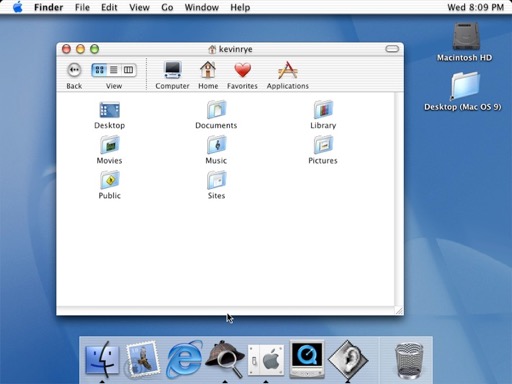Close the kevinrye window

(66, 49)
